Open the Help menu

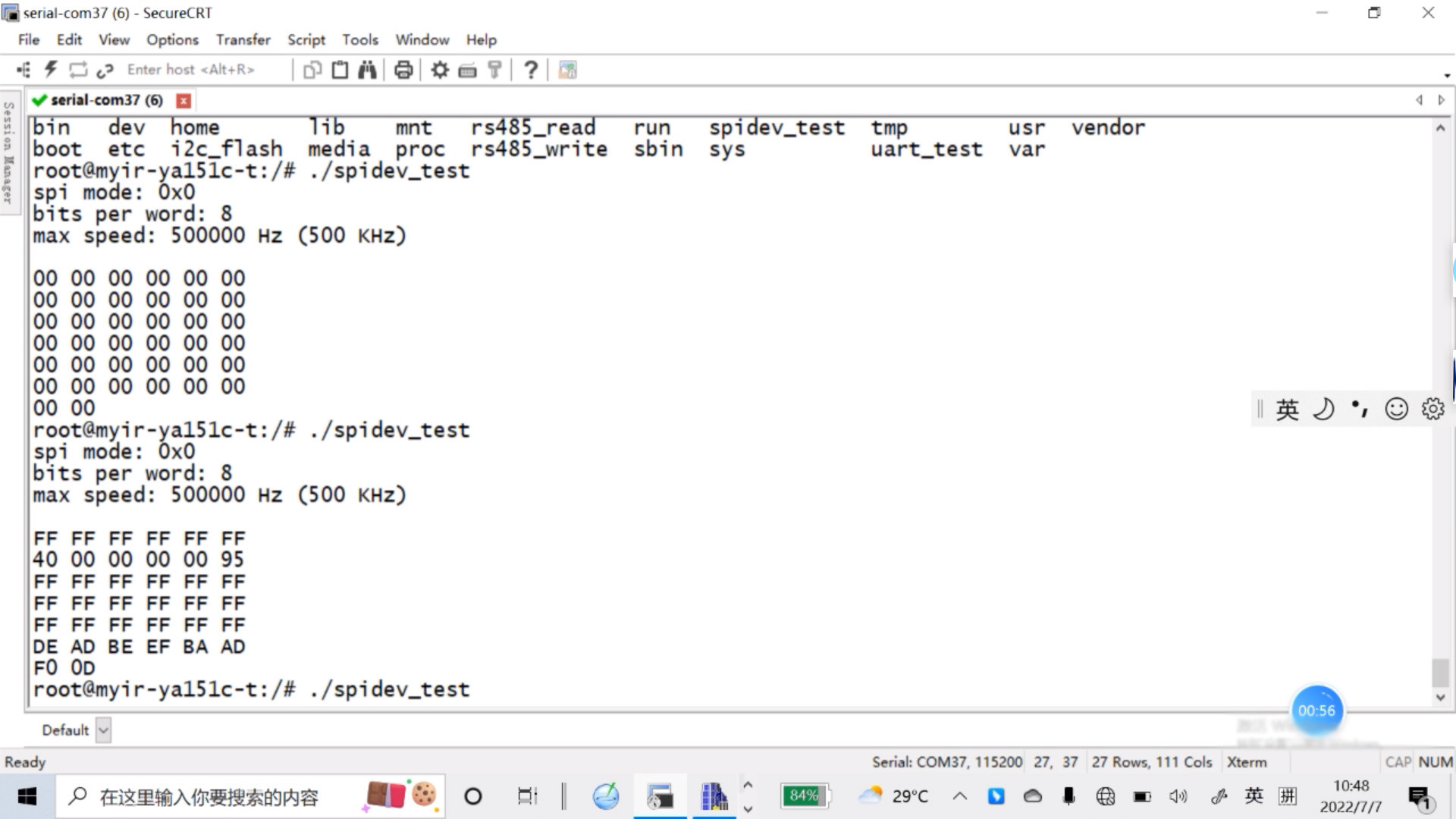481,39
